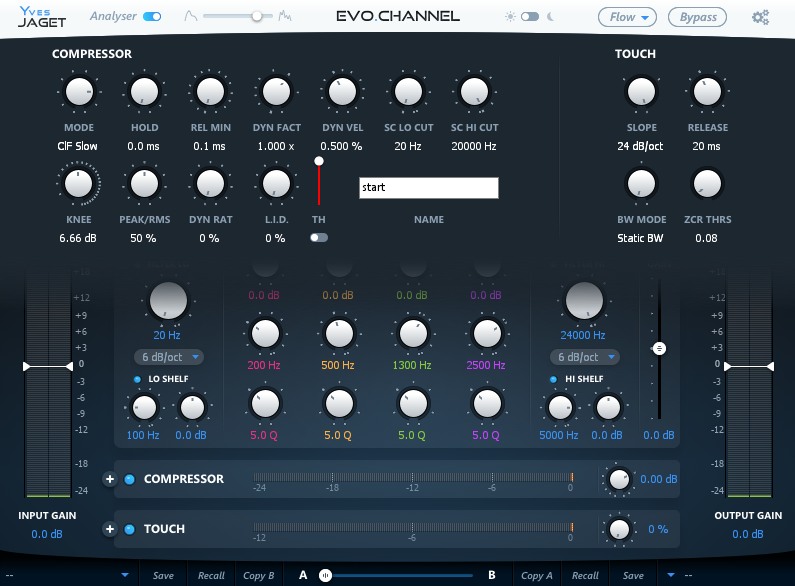Click the Touch SLOPE knob
This screenshot has width=795, height=586.
pos(641,92)
